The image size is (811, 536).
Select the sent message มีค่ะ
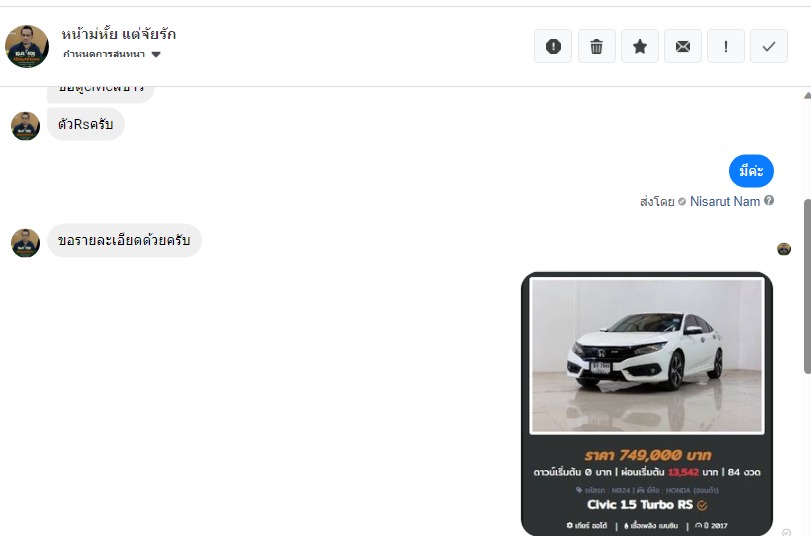[751, 171]
